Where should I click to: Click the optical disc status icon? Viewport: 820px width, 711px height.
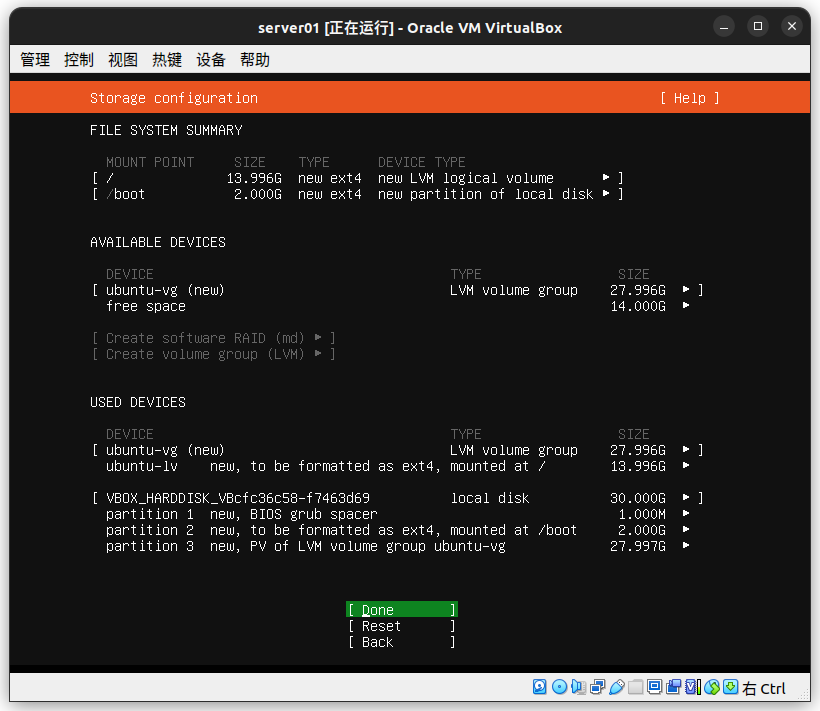click(559, 687)
